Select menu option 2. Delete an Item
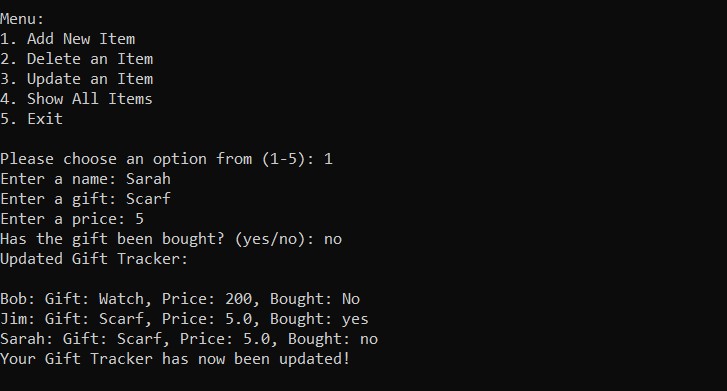727x391 pixels. pyautogui.click(x=77, y=59)
